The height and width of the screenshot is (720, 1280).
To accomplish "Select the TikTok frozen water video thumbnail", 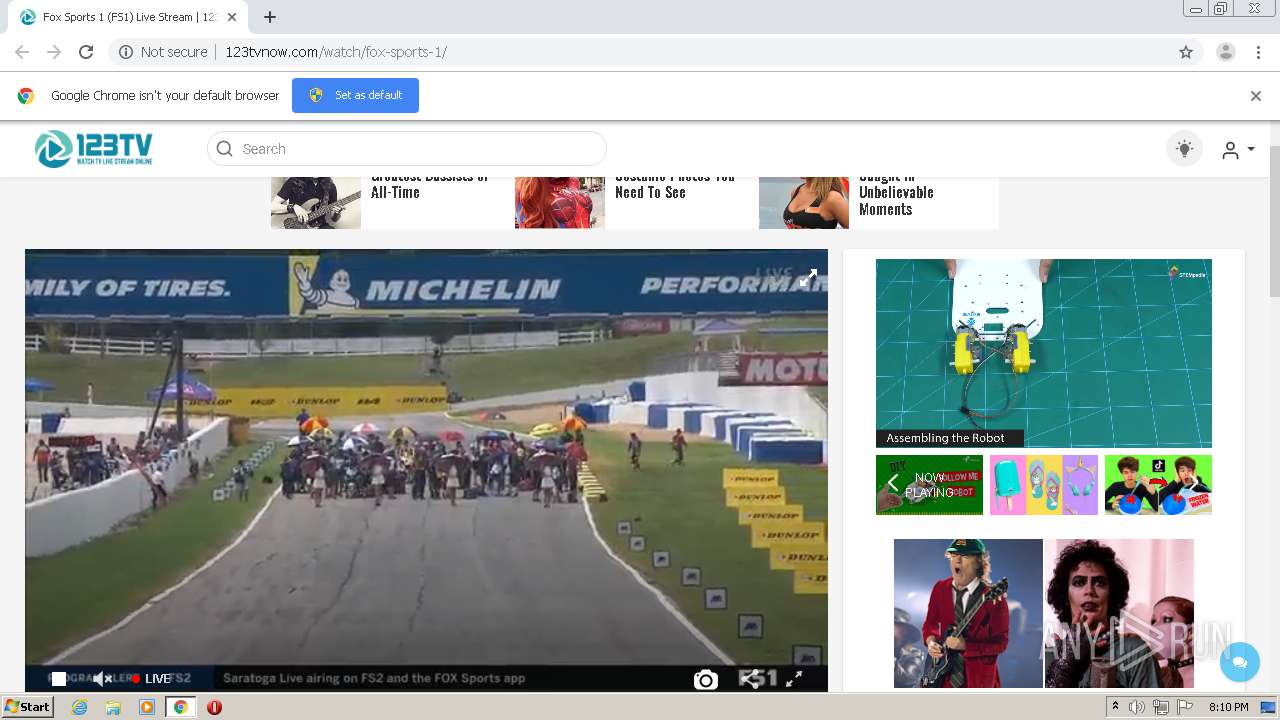I will pos(1158,485).
